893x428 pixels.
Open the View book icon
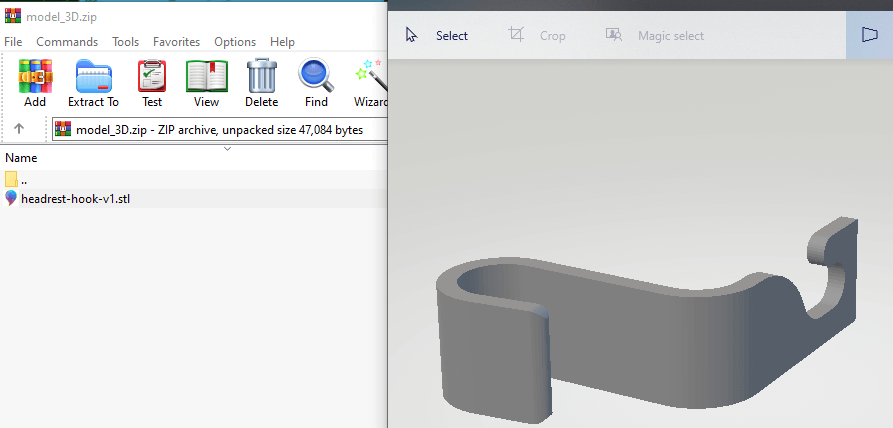click(x=206, y=83)
